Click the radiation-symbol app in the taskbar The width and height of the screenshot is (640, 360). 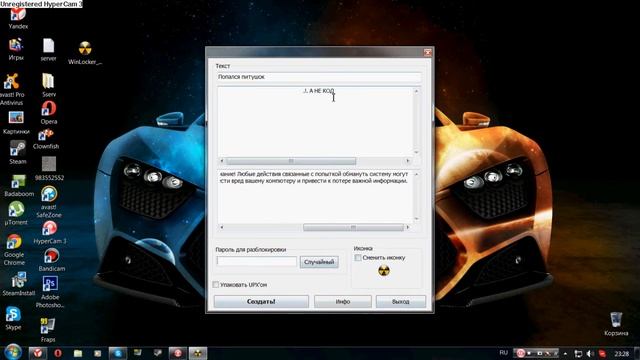[x=198, y=353]
